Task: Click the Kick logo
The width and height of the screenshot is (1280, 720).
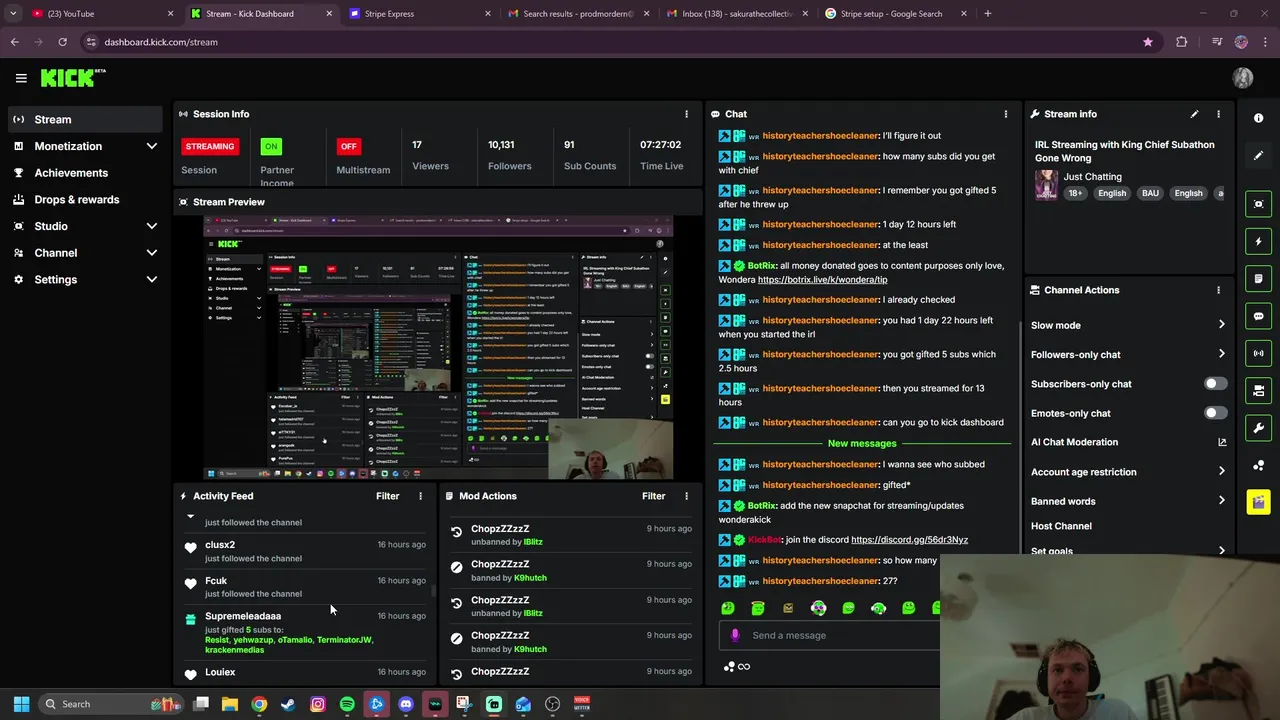Action: 72,78
